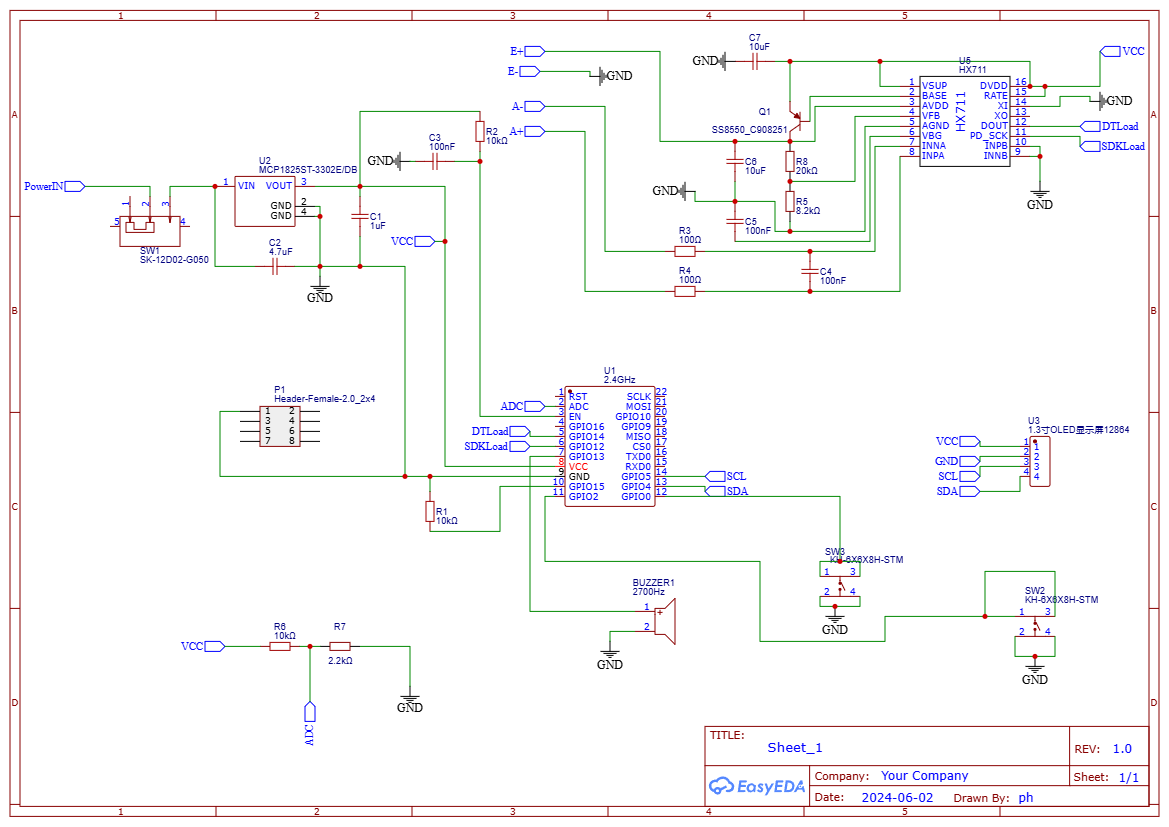Click capacitor C4 100nF
This screenshot has height=827, width=1169.
click(810, 271)
